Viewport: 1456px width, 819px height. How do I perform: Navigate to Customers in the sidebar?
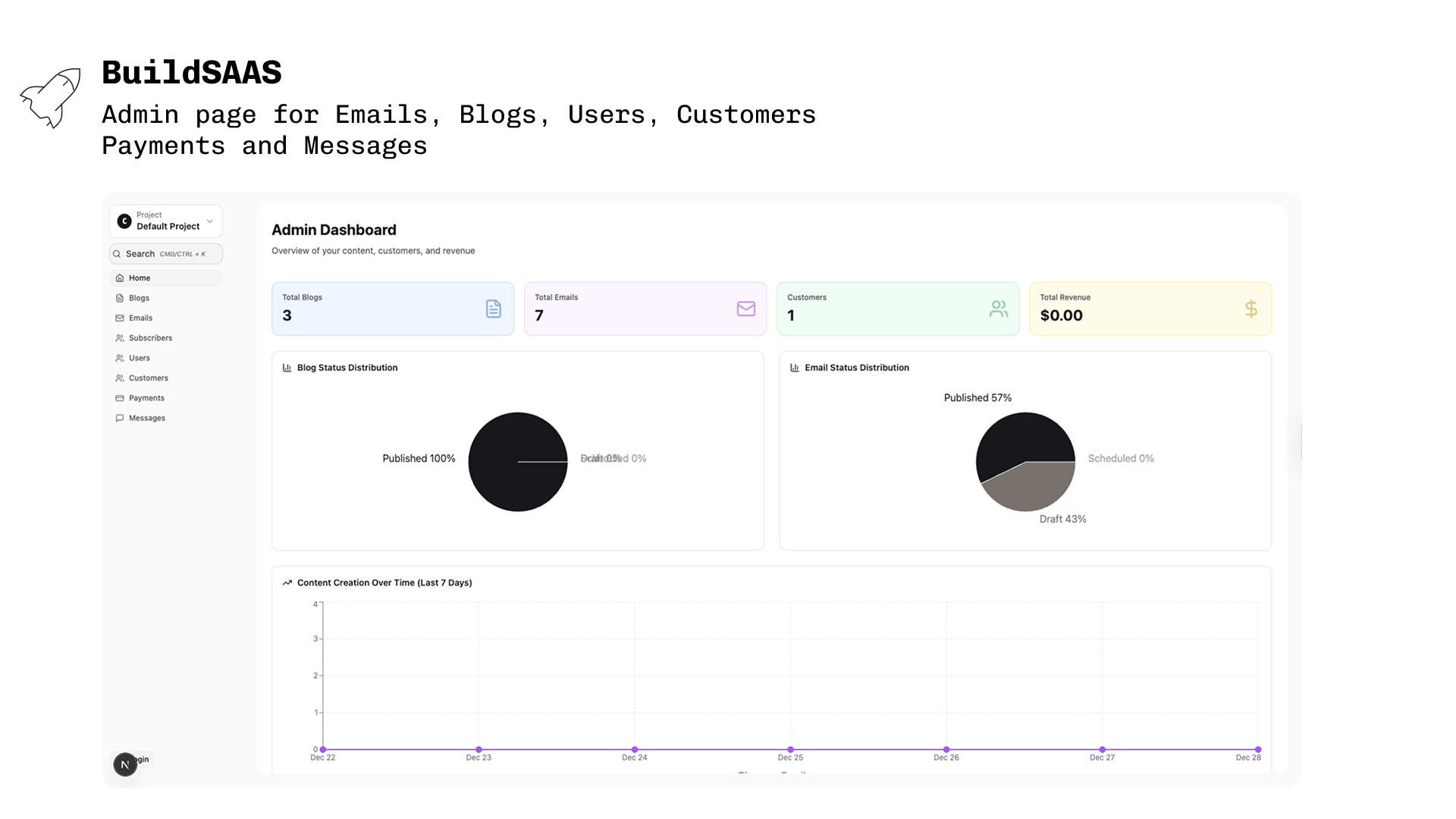pyautogui.click(x=147, y=378)
